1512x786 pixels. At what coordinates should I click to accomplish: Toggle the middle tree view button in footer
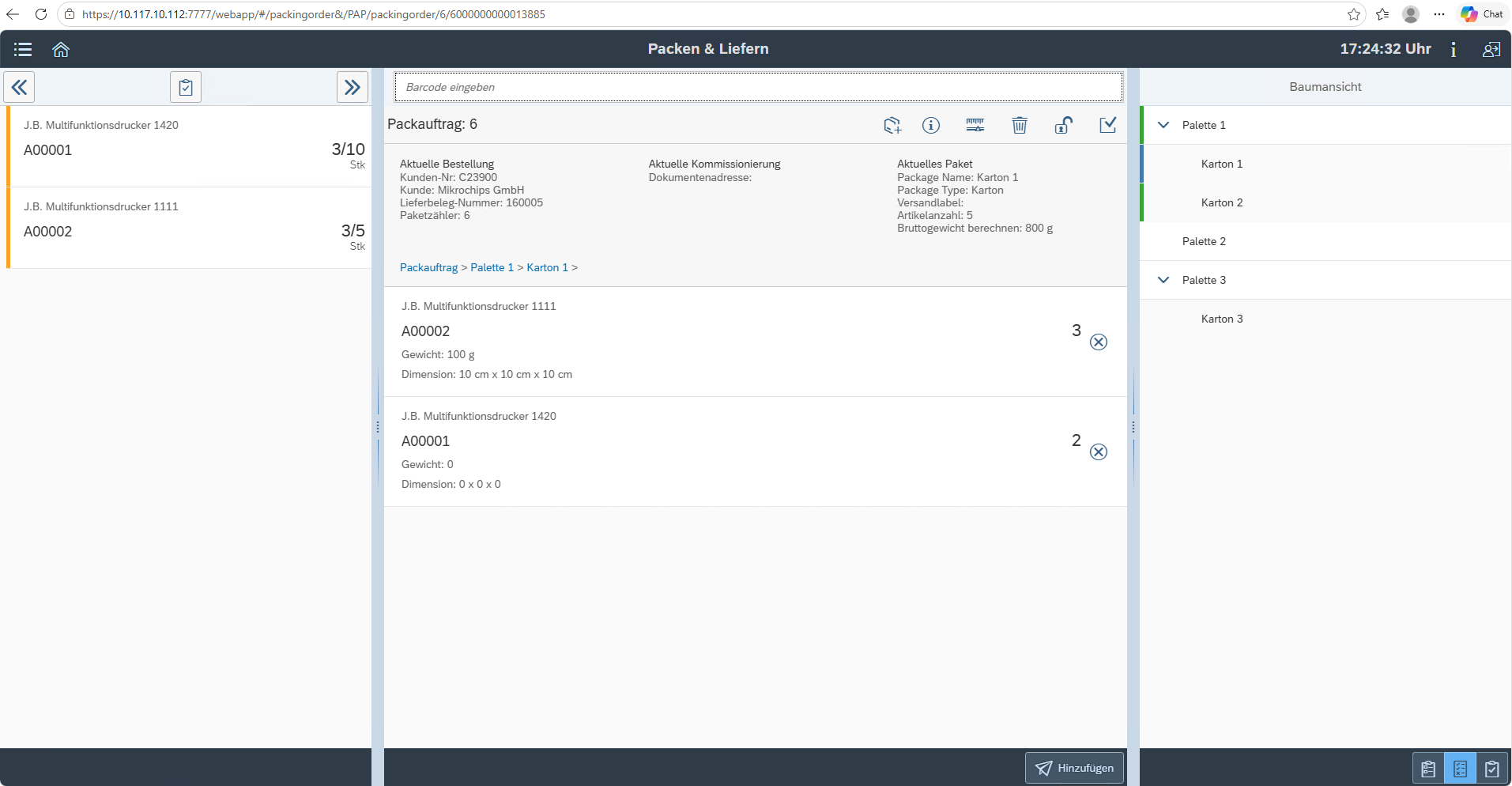point(1460,769)
